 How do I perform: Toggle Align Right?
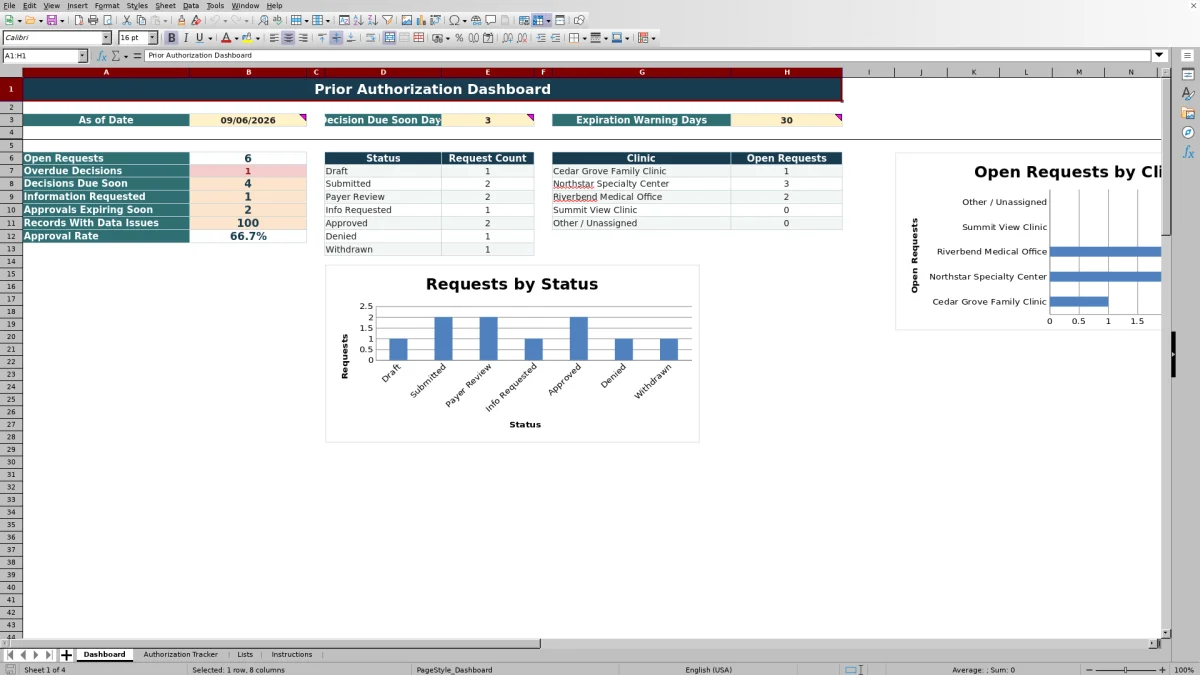point(303,38)
